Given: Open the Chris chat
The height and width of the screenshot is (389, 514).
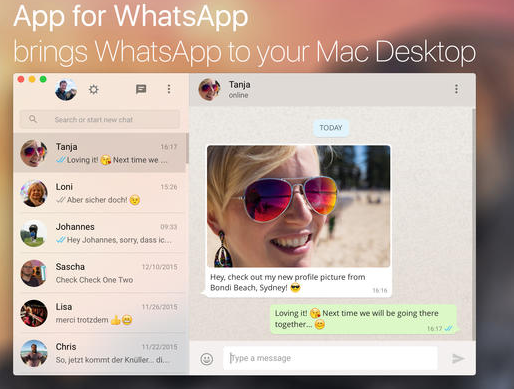Looking at the screenshot, I should (x=100, y=353).
